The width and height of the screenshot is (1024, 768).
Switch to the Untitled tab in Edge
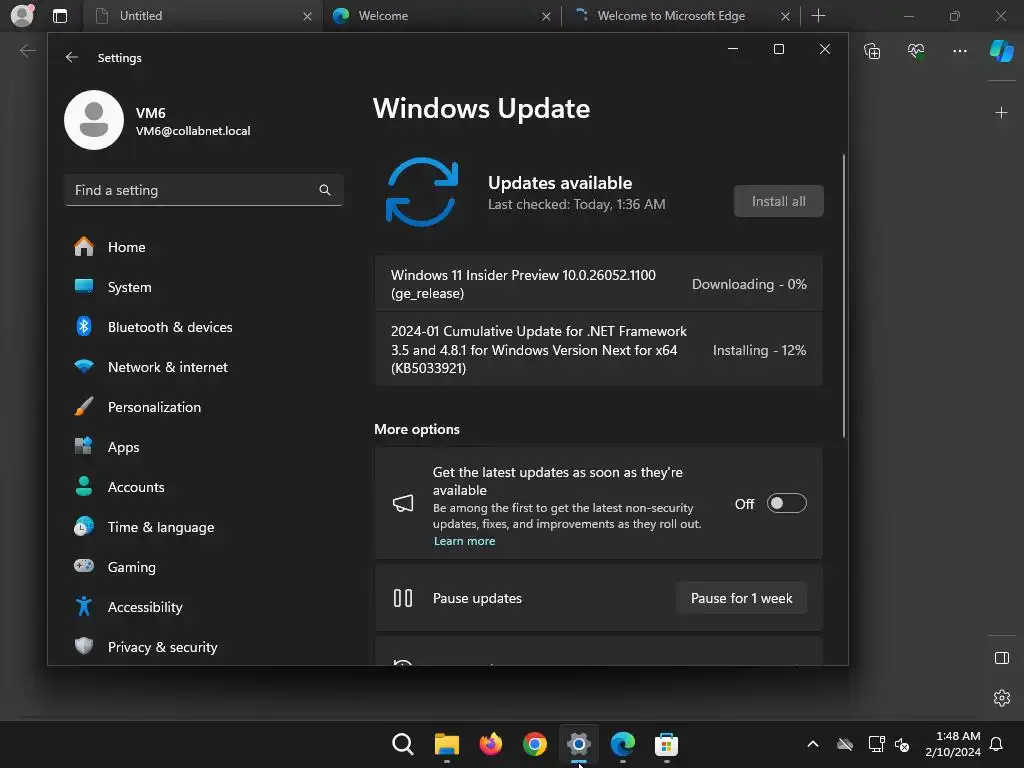[x=202, y=16]
